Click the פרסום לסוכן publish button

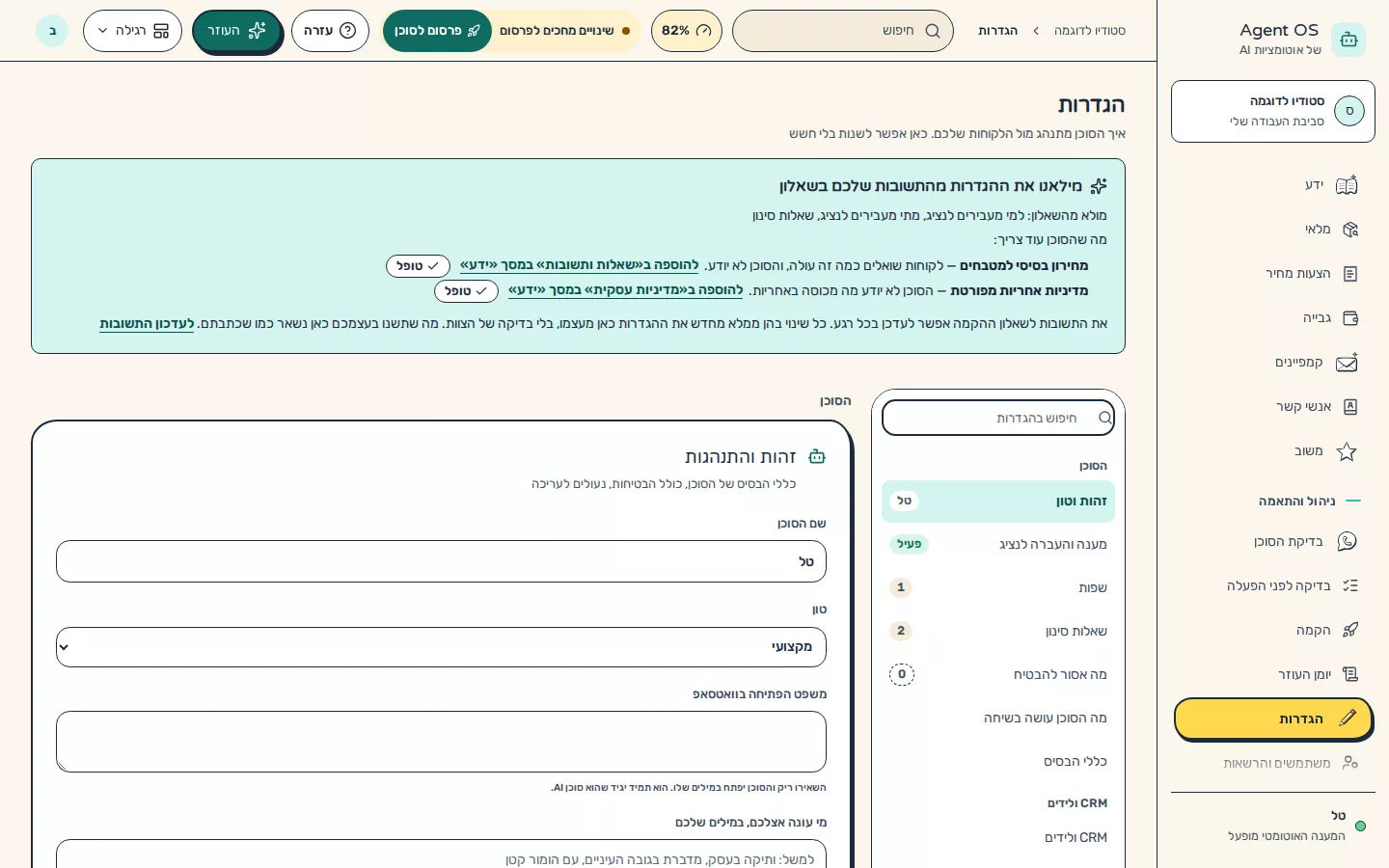(437, 31)
